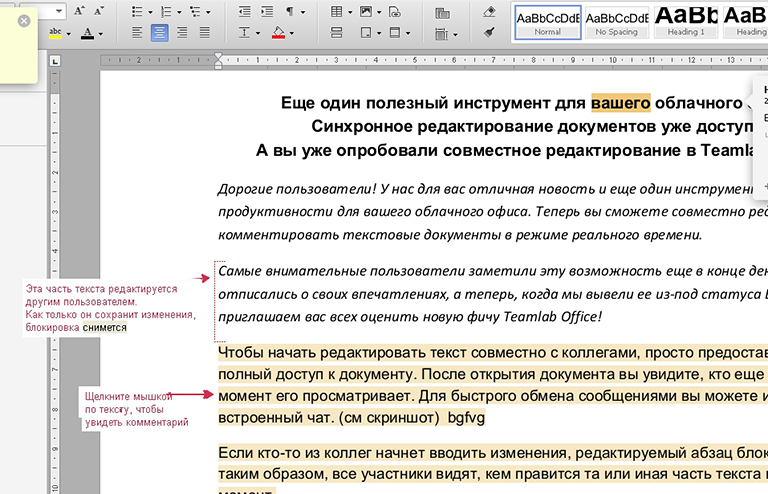Screen dimensions: 768x494
Task: Expand multilevel list style options
Action: [x=208, y=12]
